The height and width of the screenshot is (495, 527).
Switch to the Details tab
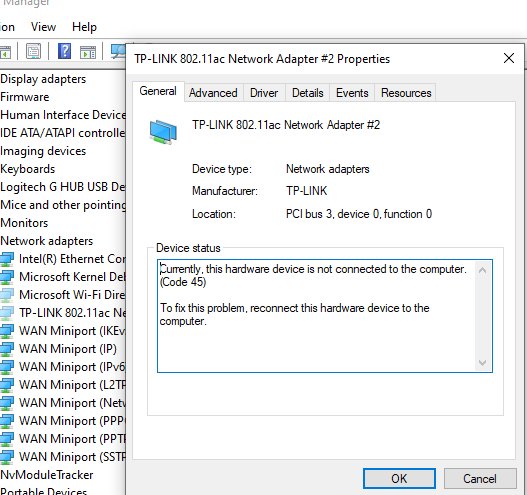click(308, 93)
